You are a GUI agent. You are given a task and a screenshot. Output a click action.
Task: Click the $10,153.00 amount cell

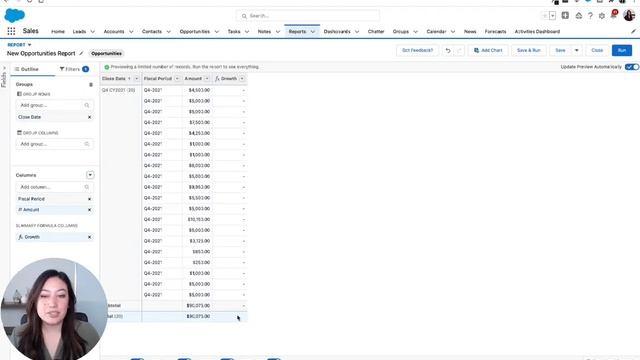[199, 220]
